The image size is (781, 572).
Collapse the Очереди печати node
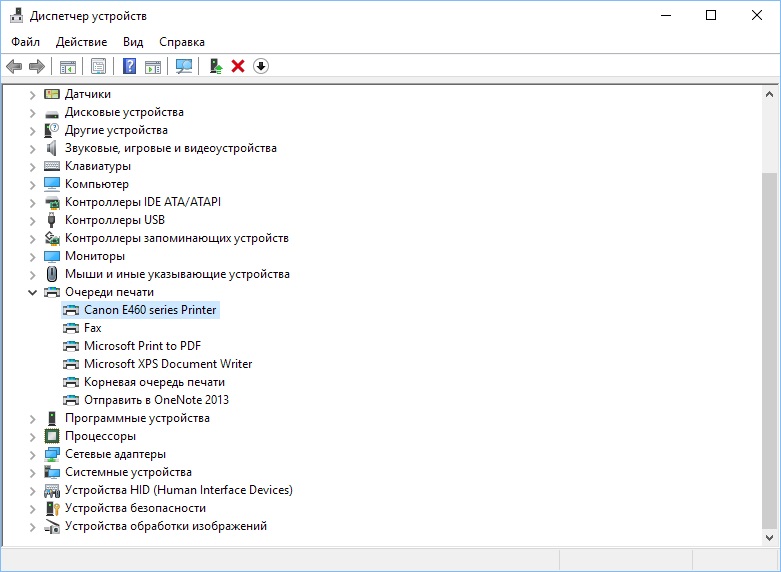click(x=32, y=292)
